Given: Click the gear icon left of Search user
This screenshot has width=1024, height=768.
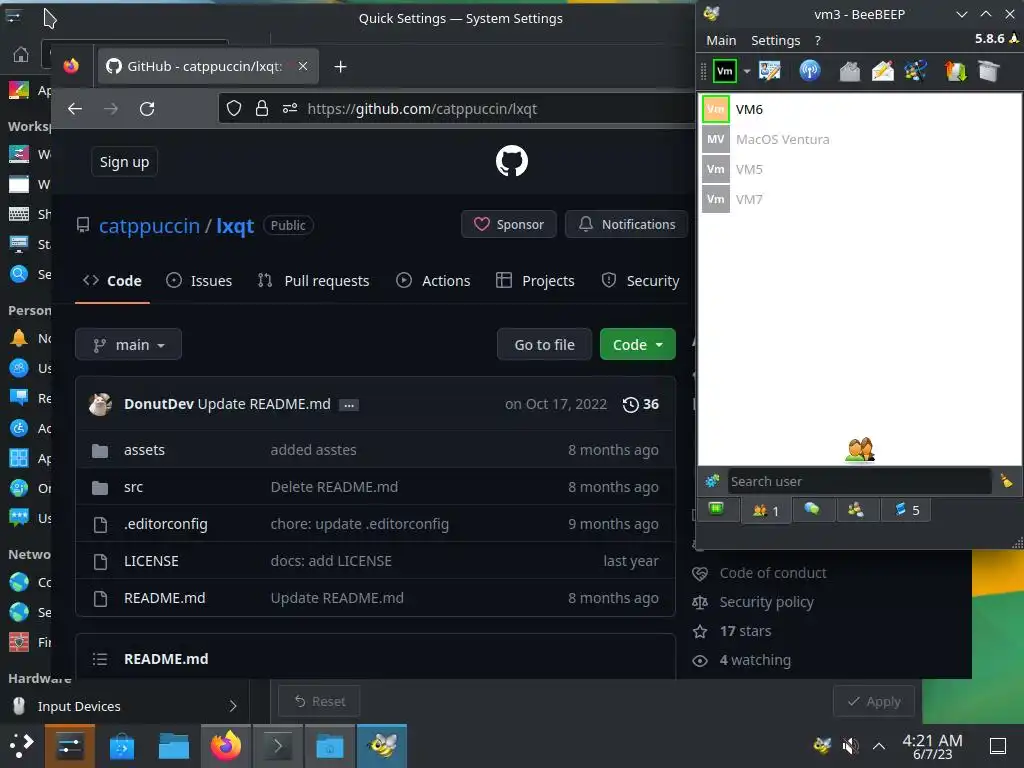Looking at the screenshot, I should click(712, 481).
